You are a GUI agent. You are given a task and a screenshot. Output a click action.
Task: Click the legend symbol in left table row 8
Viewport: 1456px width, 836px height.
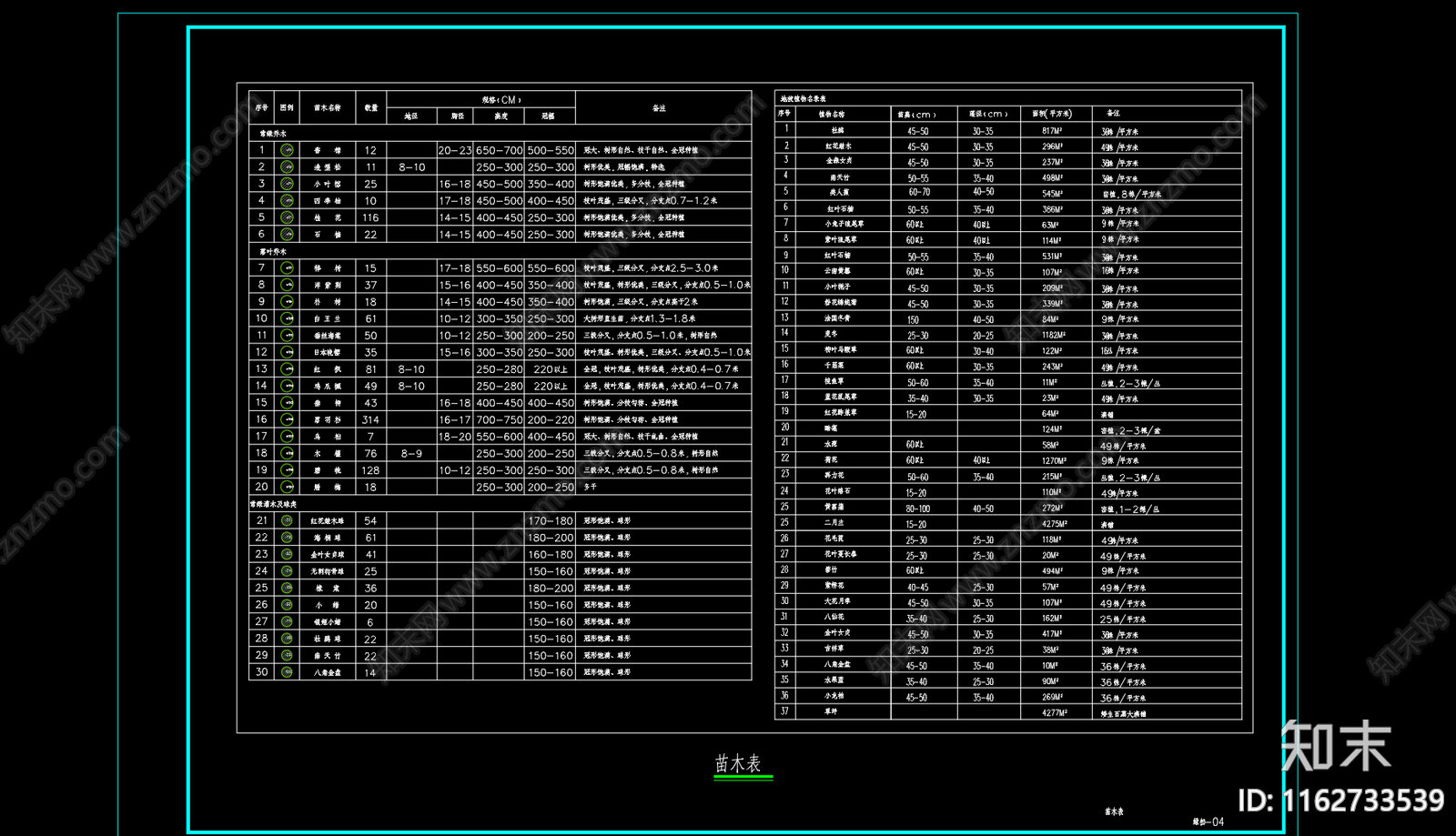287,285
